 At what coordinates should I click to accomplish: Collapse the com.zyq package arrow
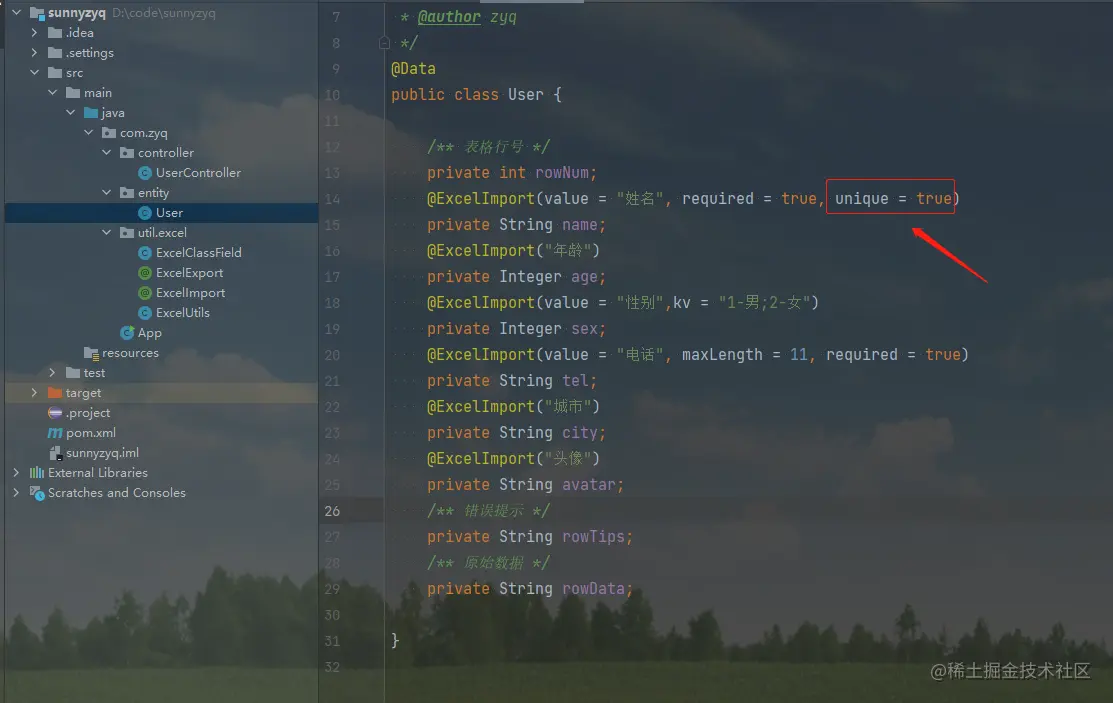coord(88,132)
